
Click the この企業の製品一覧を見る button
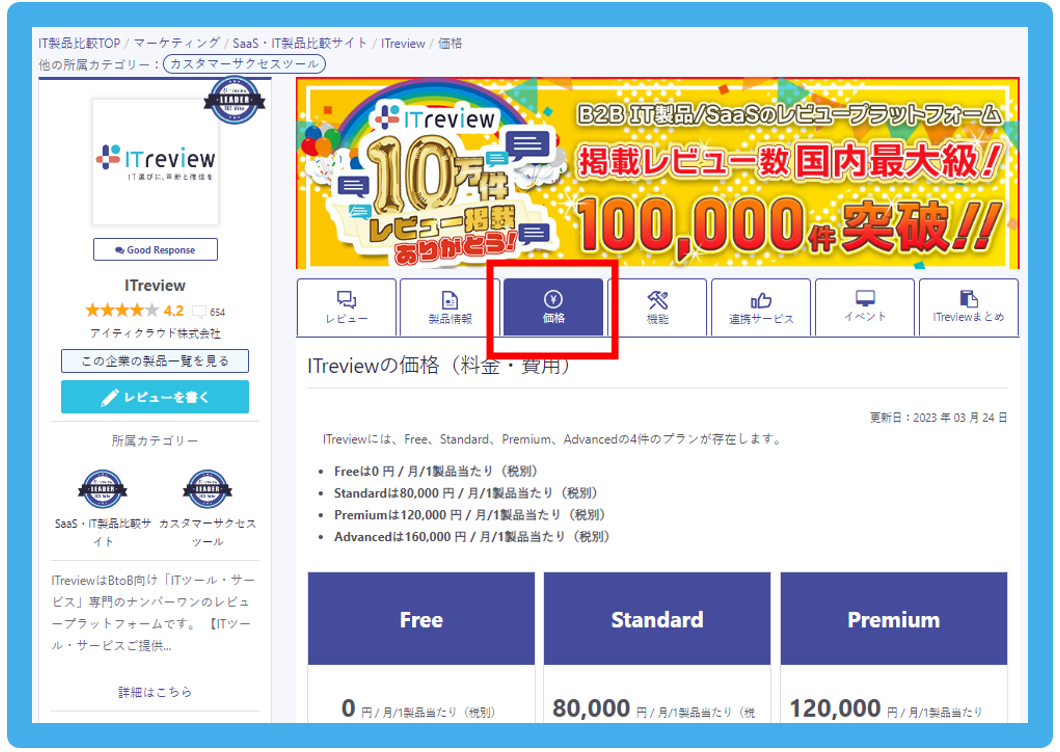coord(154,362)
